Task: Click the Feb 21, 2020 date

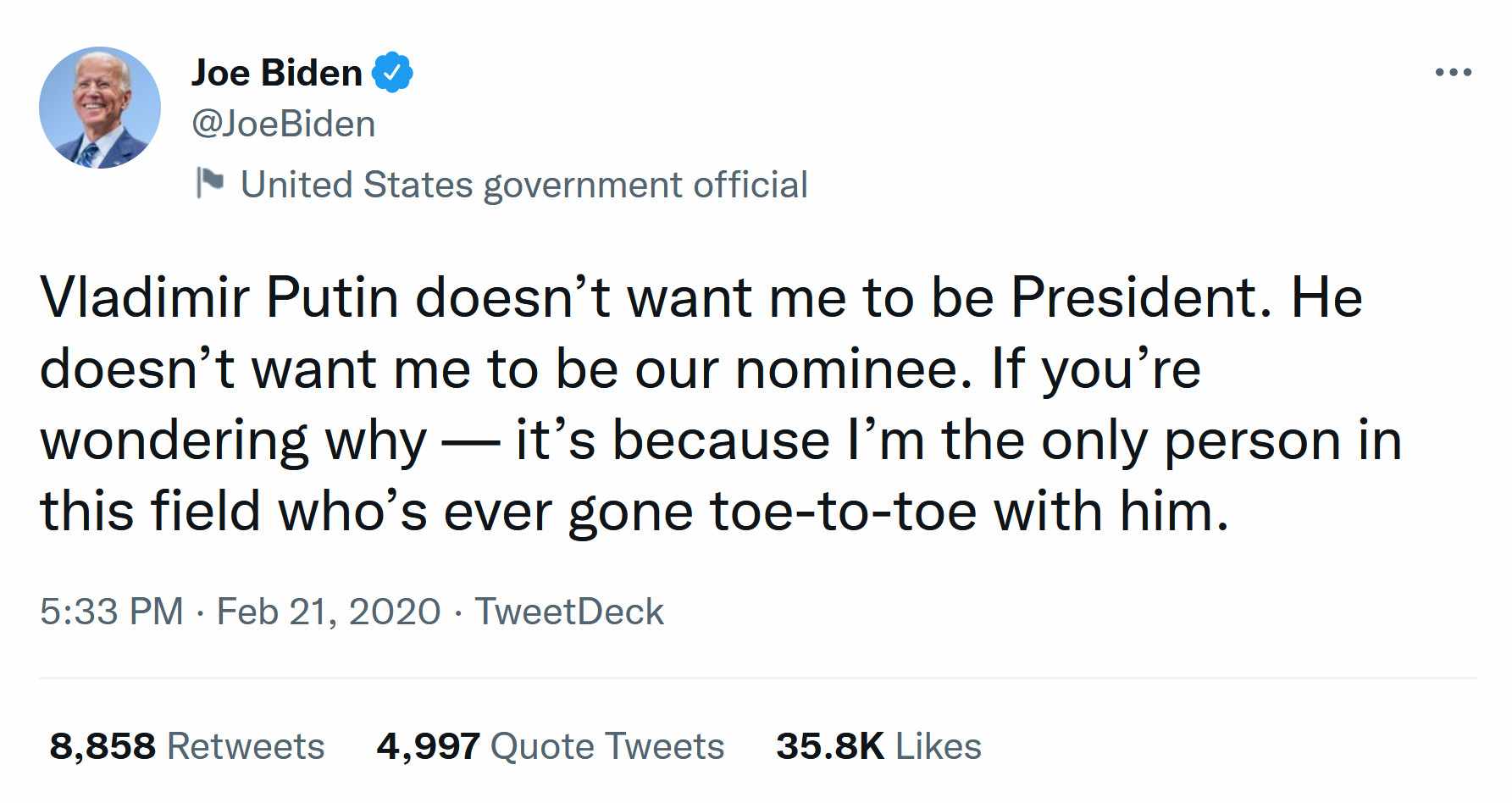Action: coord(329,612)
